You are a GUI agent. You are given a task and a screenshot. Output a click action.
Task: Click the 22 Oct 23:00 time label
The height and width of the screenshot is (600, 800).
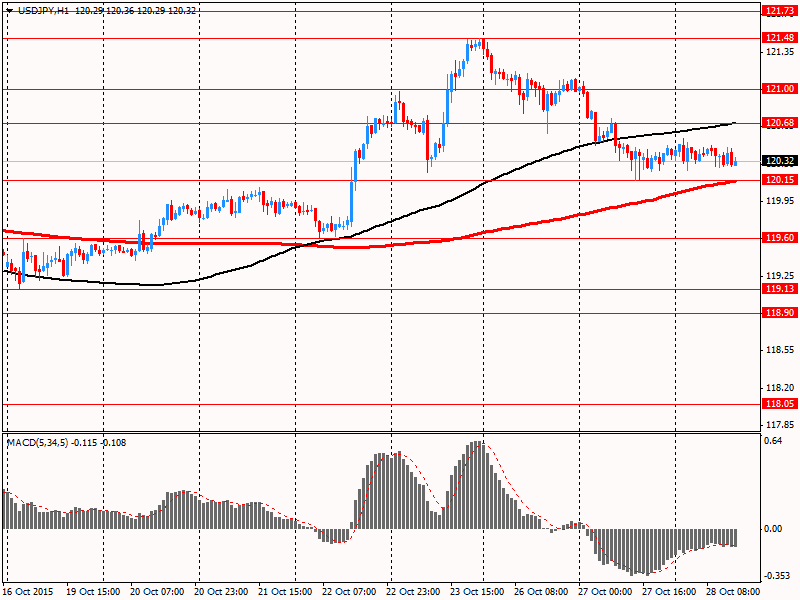(x=413, y=592)
